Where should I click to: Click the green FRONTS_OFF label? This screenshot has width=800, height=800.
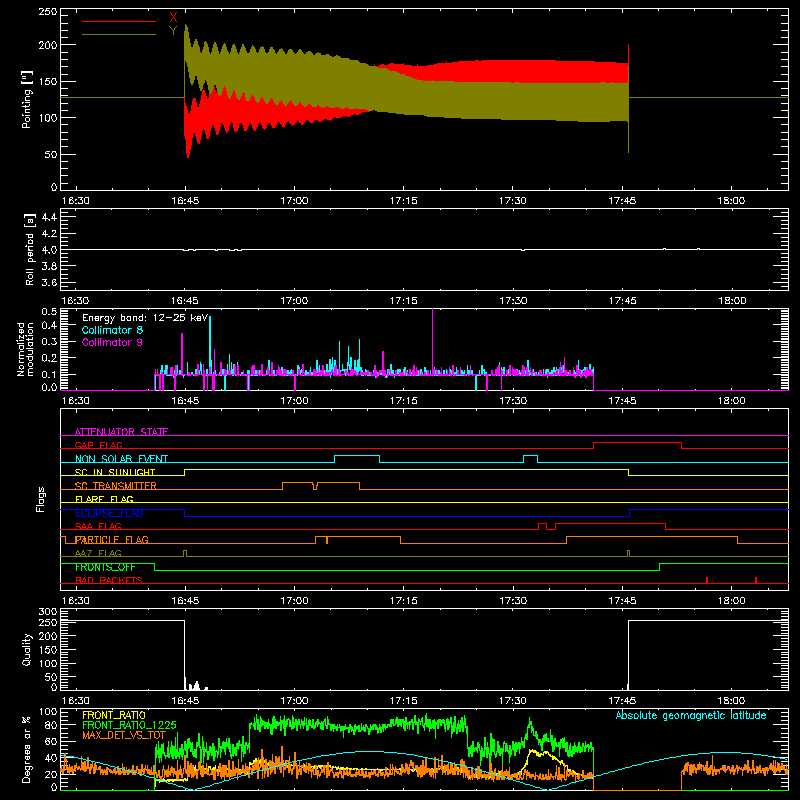pyautogui.click(x=105, y=567)
